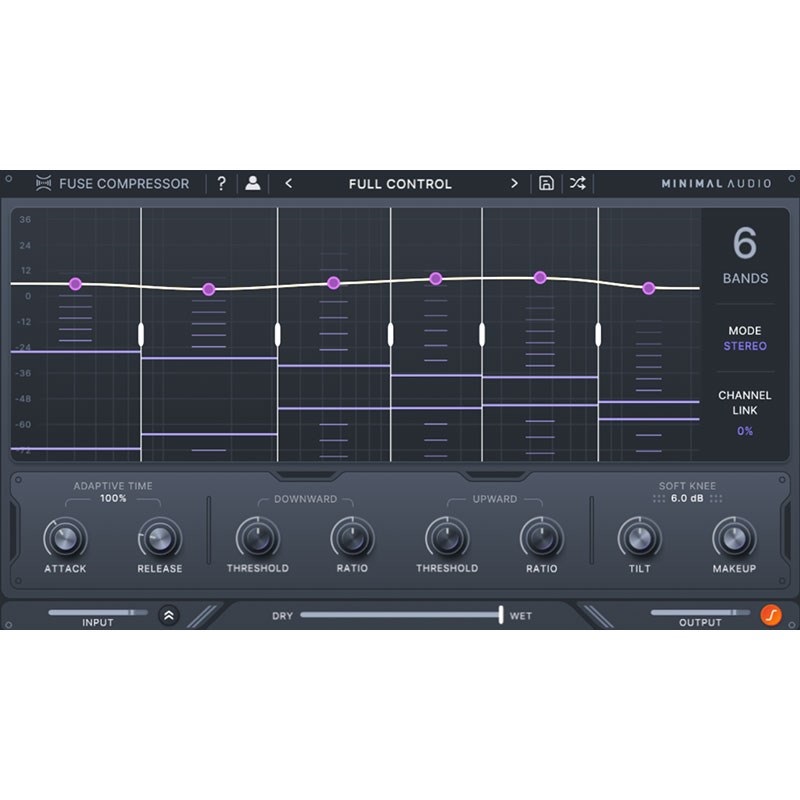
Task: Click the second crossover divider handle
Action: point(278,334)
